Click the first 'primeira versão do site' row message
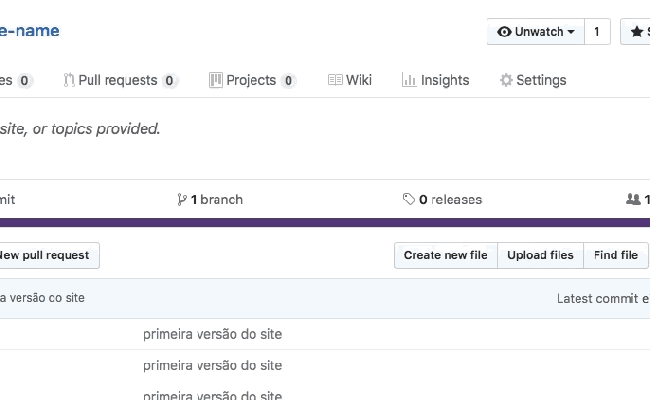The height and width of the screenshot is (400, 650). coord(212,334)
